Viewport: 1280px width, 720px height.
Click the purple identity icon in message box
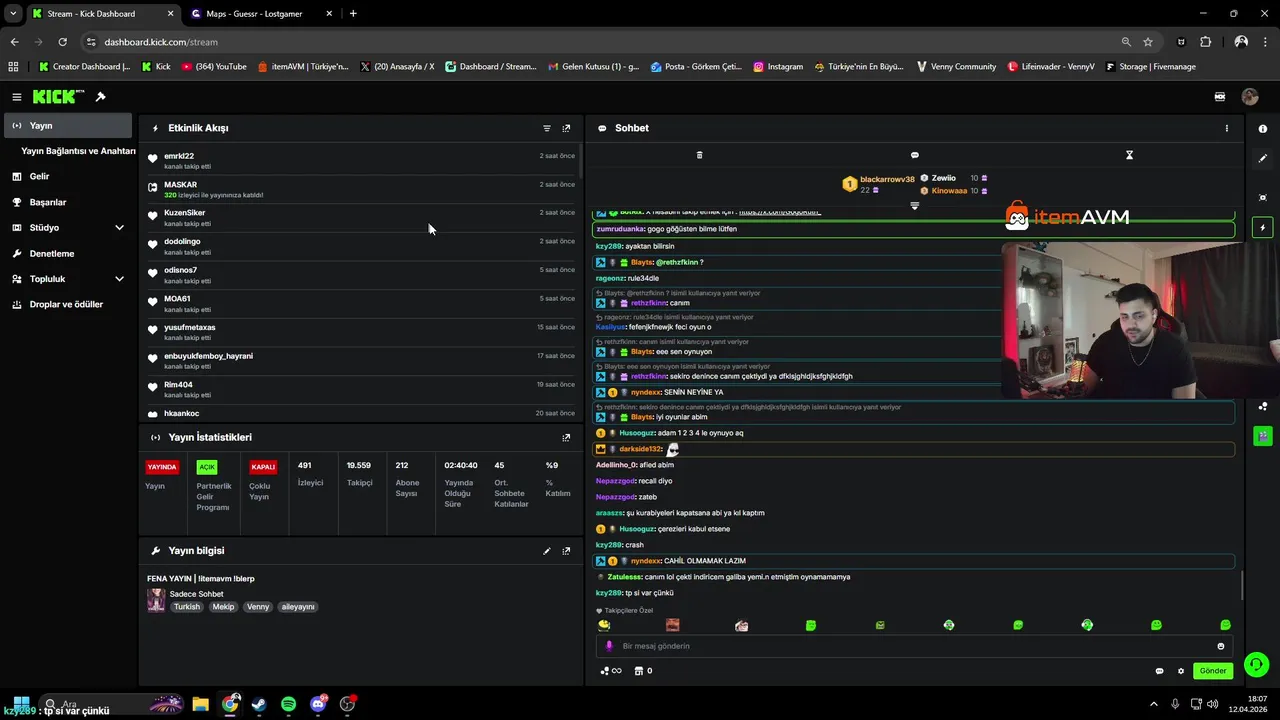(x=609, y=646)
